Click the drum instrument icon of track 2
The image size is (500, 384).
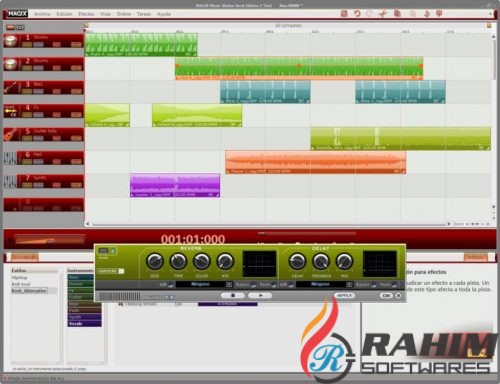click(x=11, y=64)
